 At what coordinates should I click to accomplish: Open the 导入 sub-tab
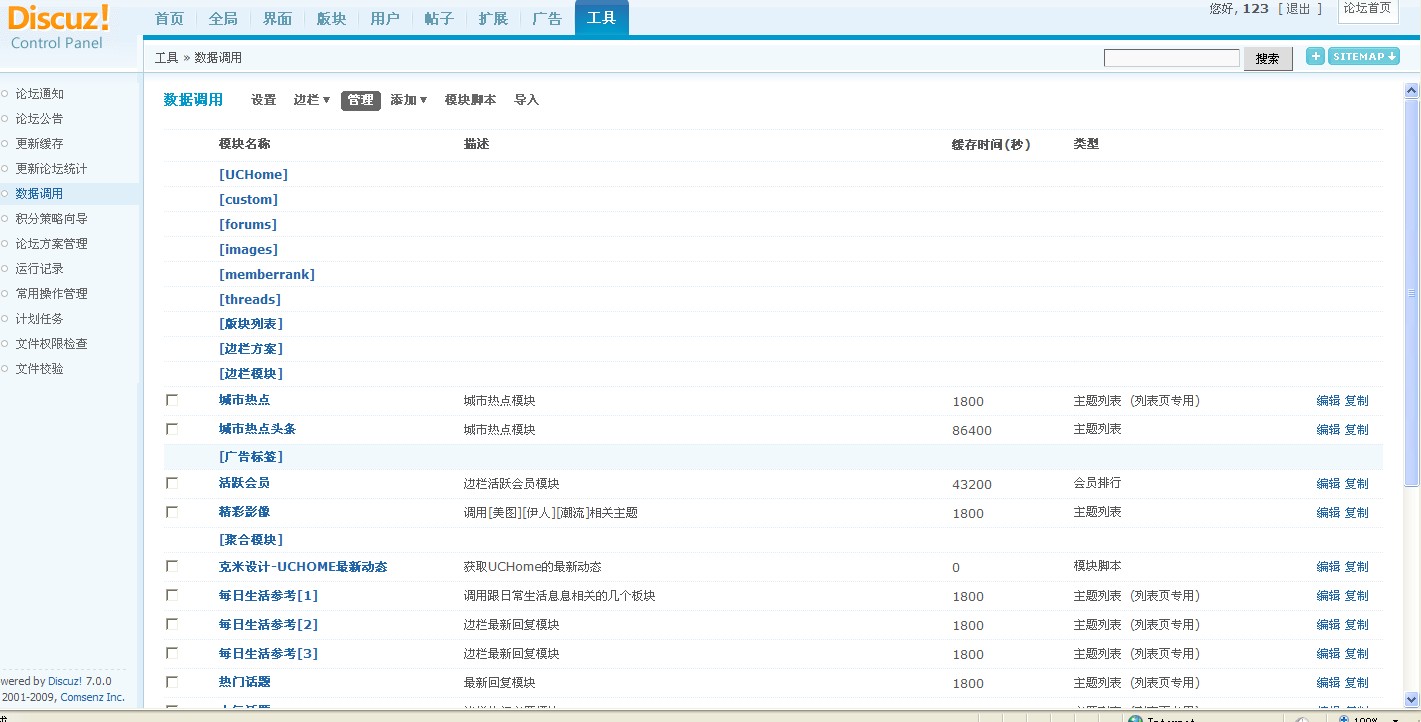click(x=526, y=100)
